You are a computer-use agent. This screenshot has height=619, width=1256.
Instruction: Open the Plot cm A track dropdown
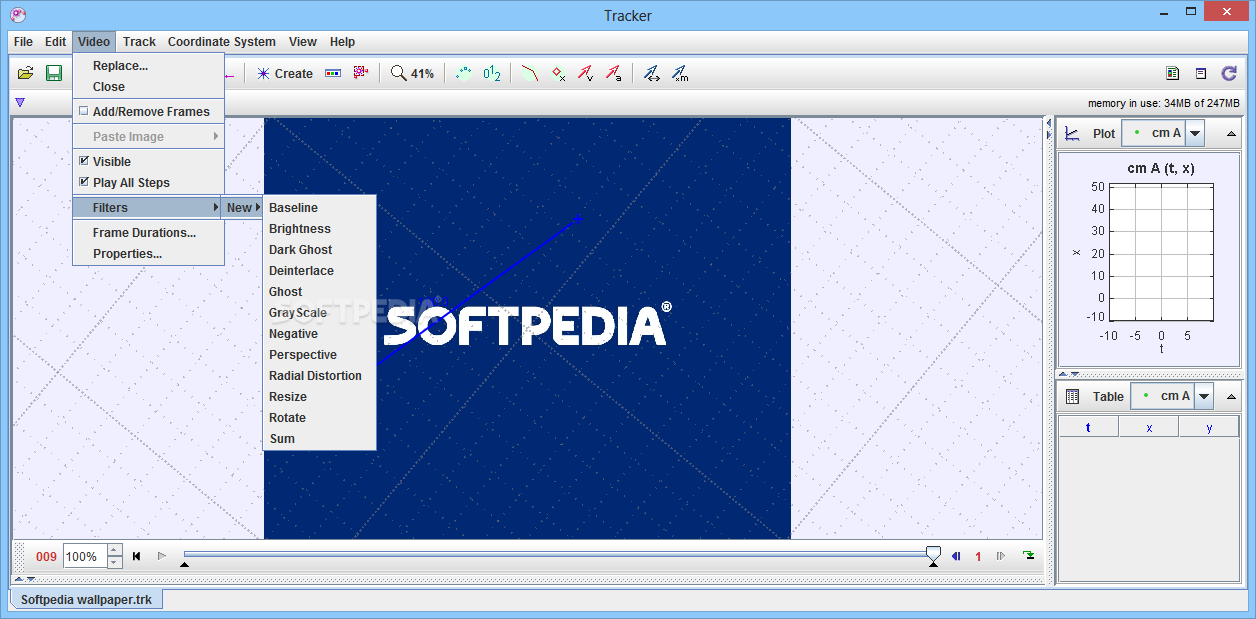1195,133
